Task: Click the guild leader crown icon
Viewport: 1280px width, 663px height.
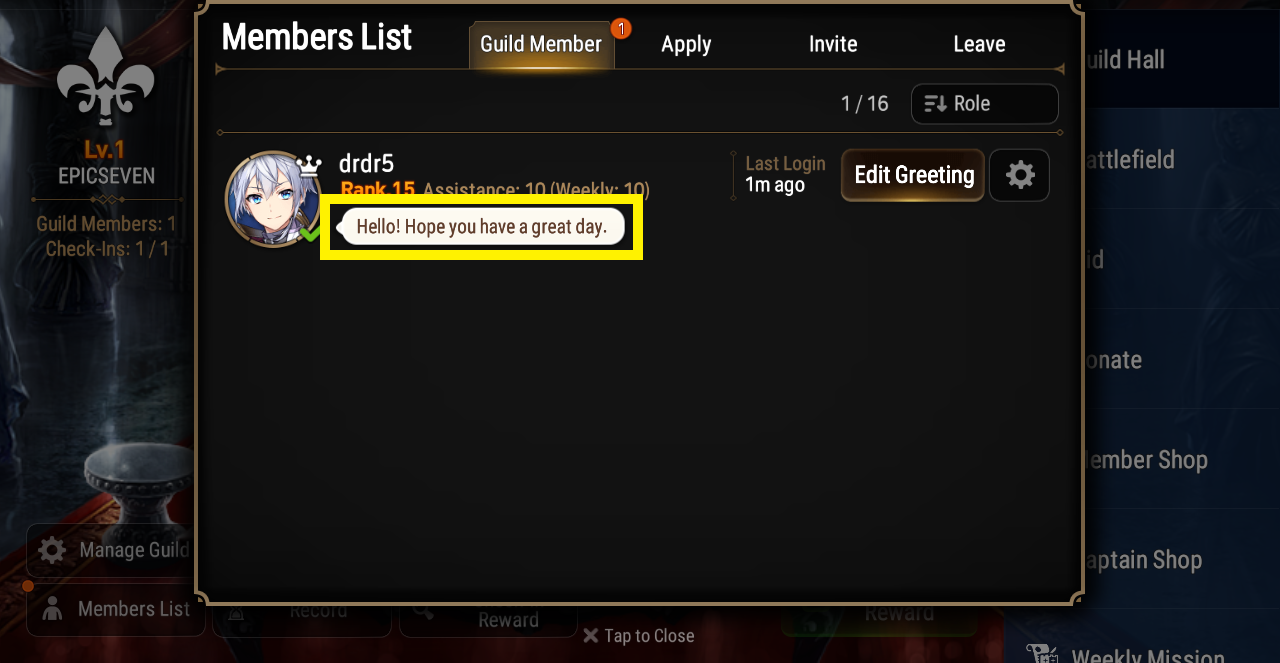Action: coord(309,165)
